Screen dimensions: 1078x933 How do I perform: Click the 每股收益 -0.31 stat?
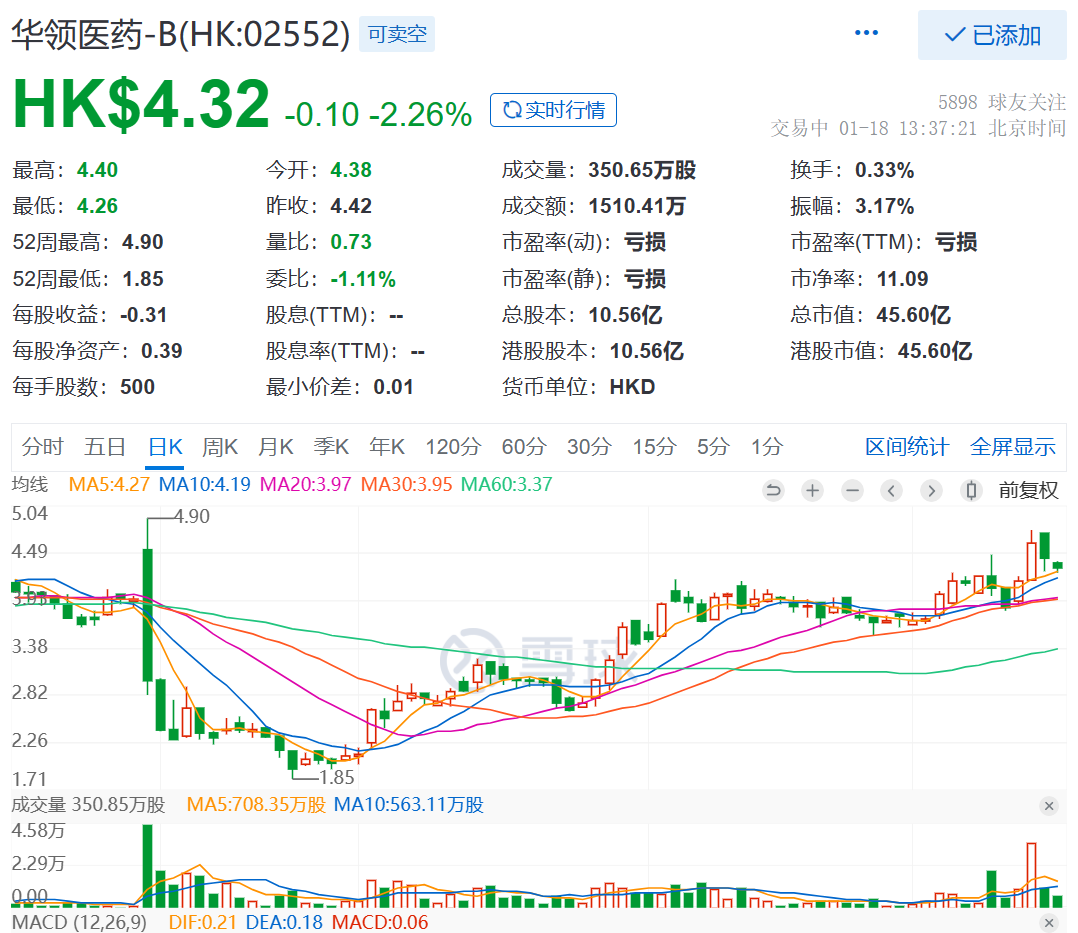pyautogui.click(x=90, y=315)
